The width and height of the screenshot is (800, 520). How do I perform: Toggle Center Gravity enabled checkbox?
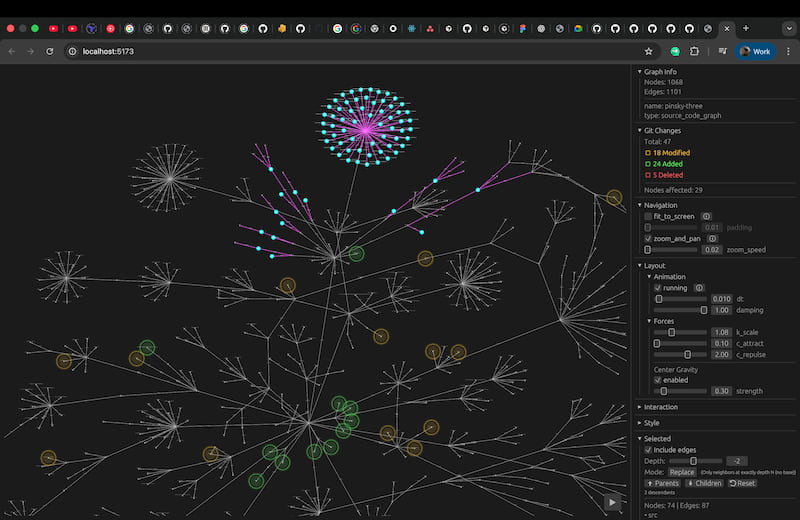click(x=657, y=380)
